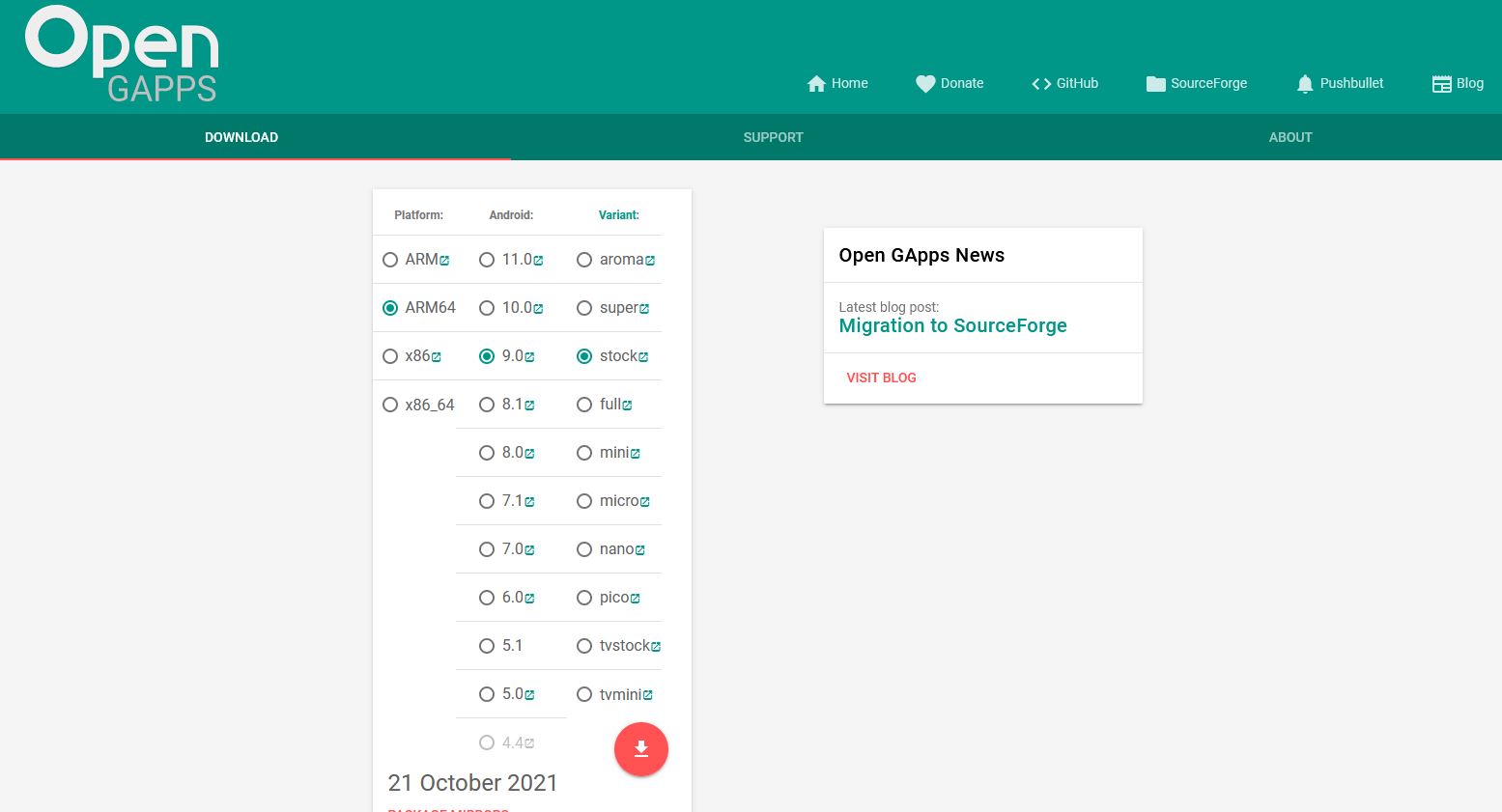
Task: Open the info link icon beside 6.0
Action: [x=529, y=599]
